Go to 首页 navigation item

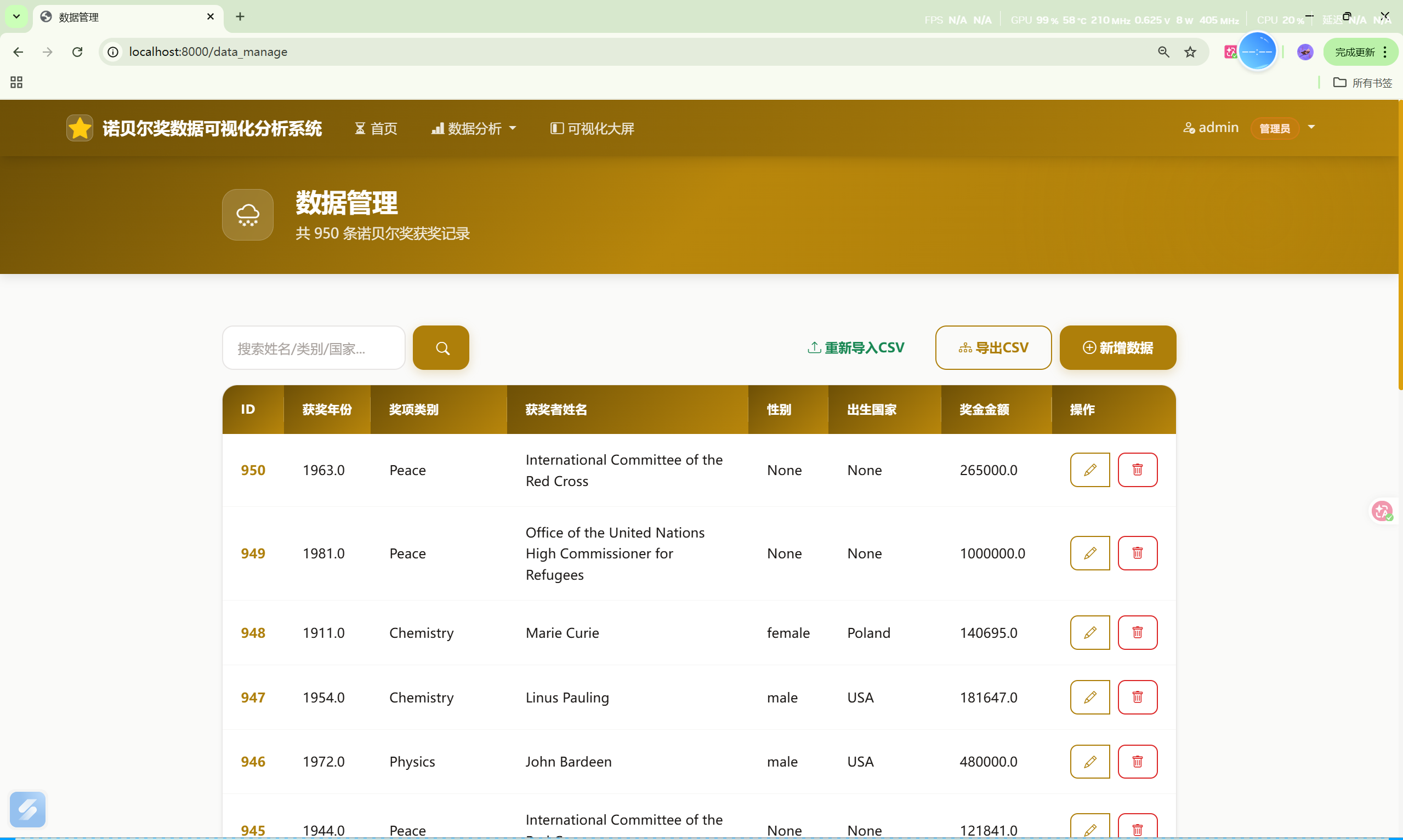376,128
